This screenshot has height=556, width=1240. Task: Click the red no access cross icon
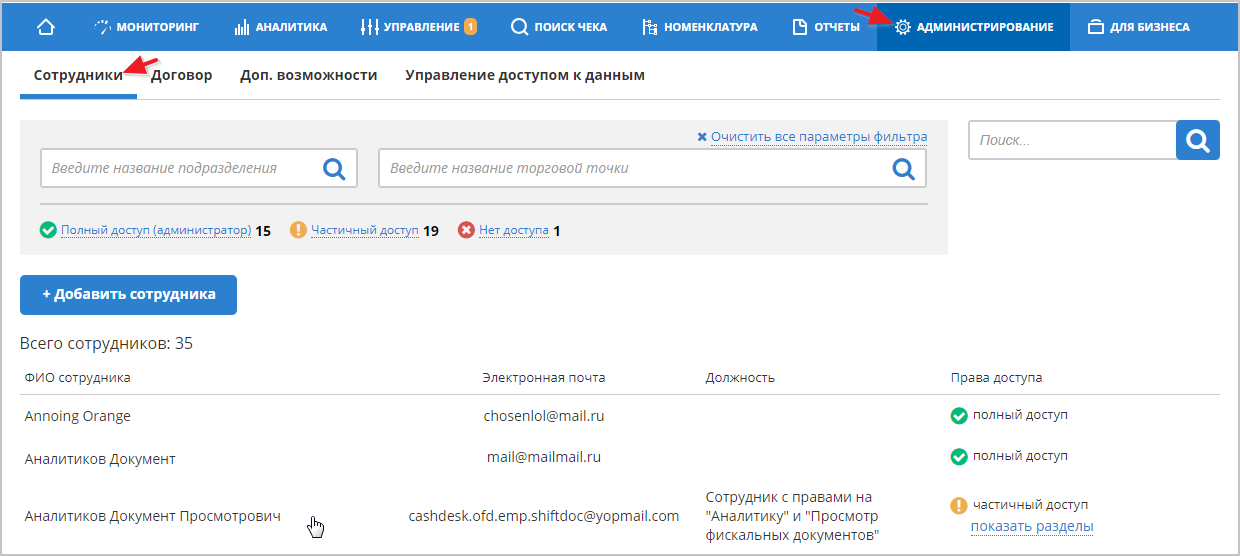coord(466,231)
